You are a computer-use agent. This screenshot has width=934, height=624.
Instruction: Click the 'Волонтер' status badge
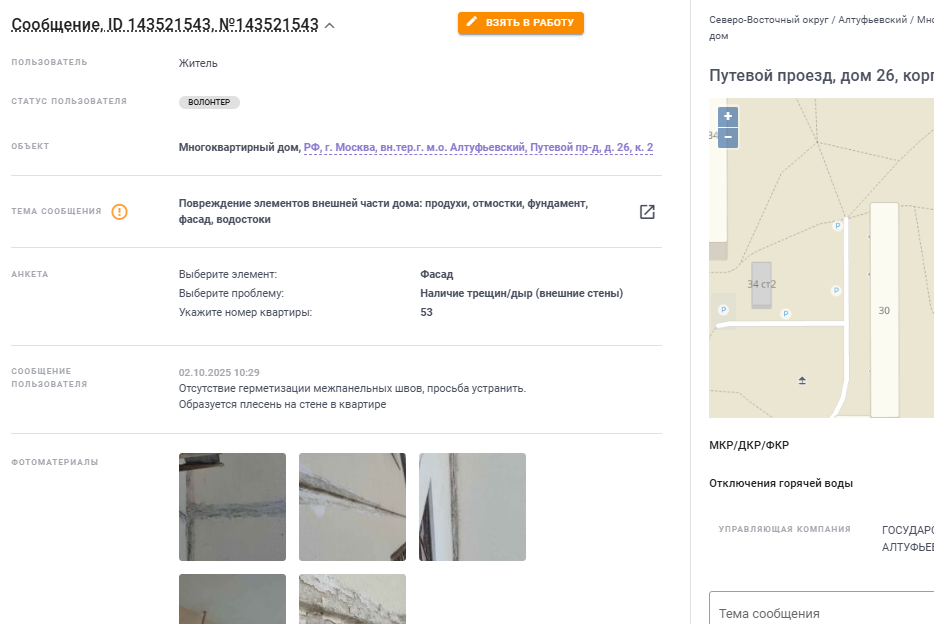click(x=209, y=102)
